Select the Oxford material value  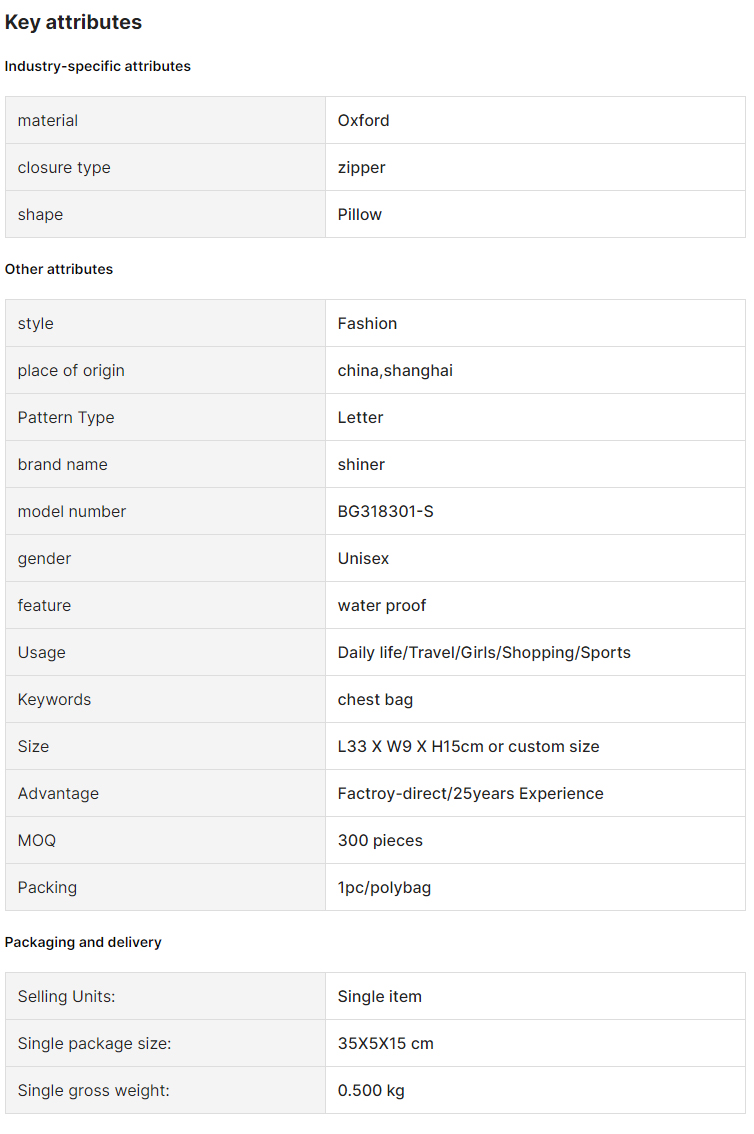pyautogui.click(x=363, y=121)
